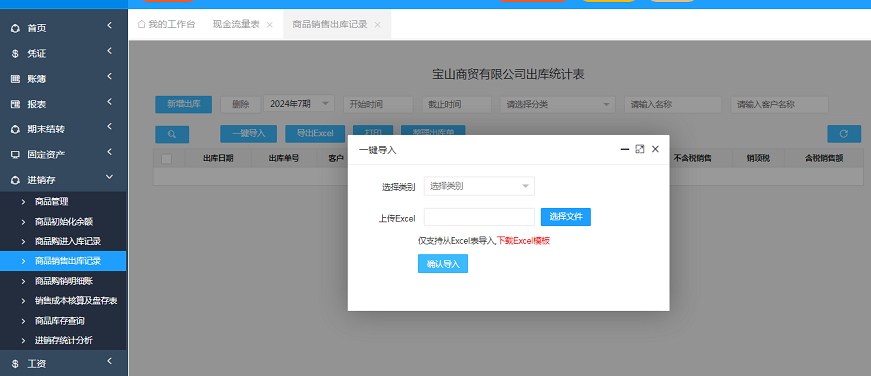Click the 一键导入 toolbar button

point(248,134)
